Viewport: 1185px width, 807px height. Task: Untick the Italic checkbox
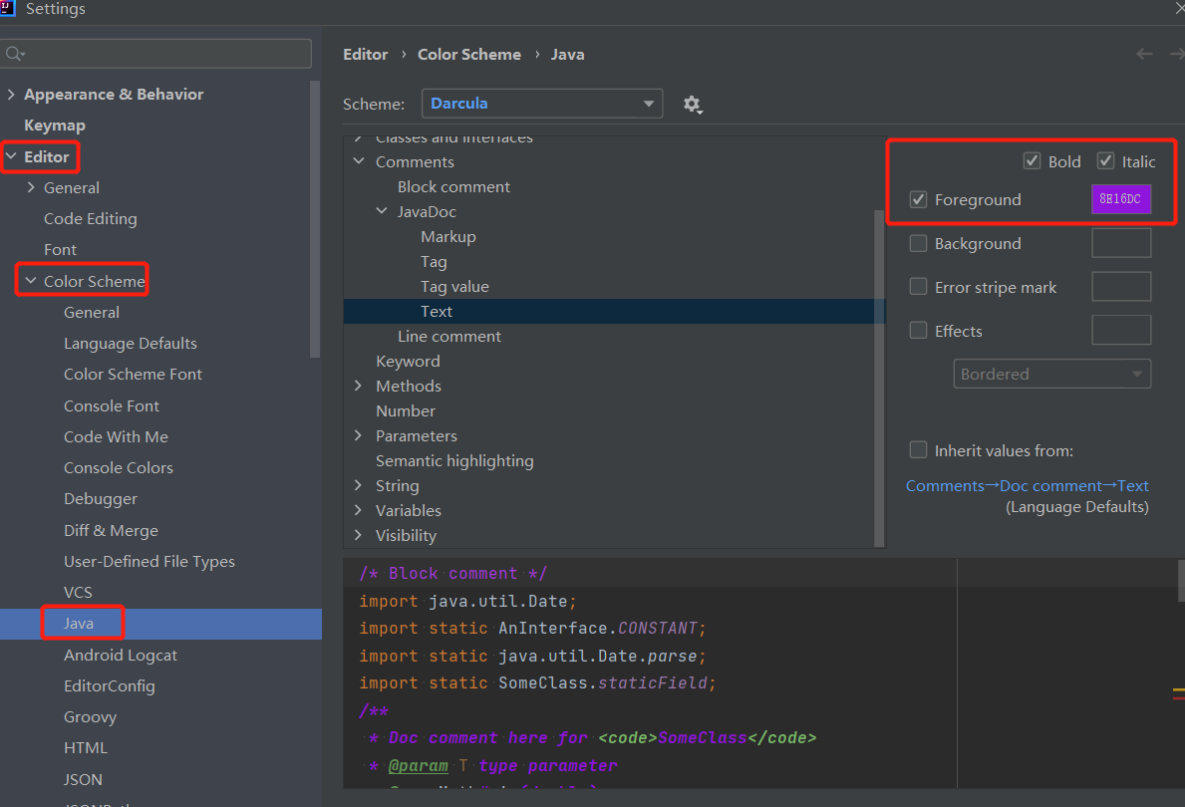(x=1105, y=161)
